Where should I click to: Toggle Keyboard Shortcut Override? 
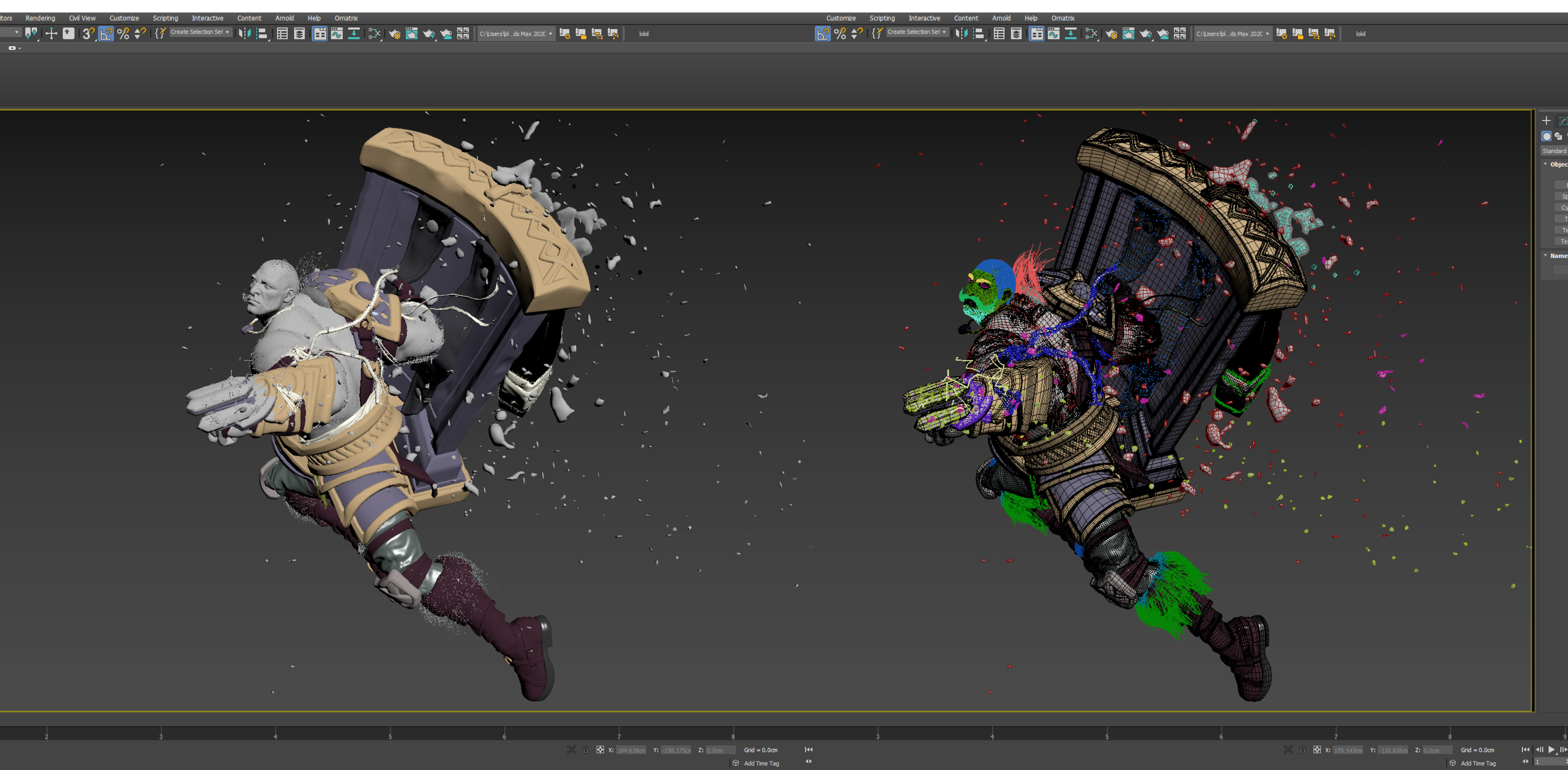tap(68, 34)
